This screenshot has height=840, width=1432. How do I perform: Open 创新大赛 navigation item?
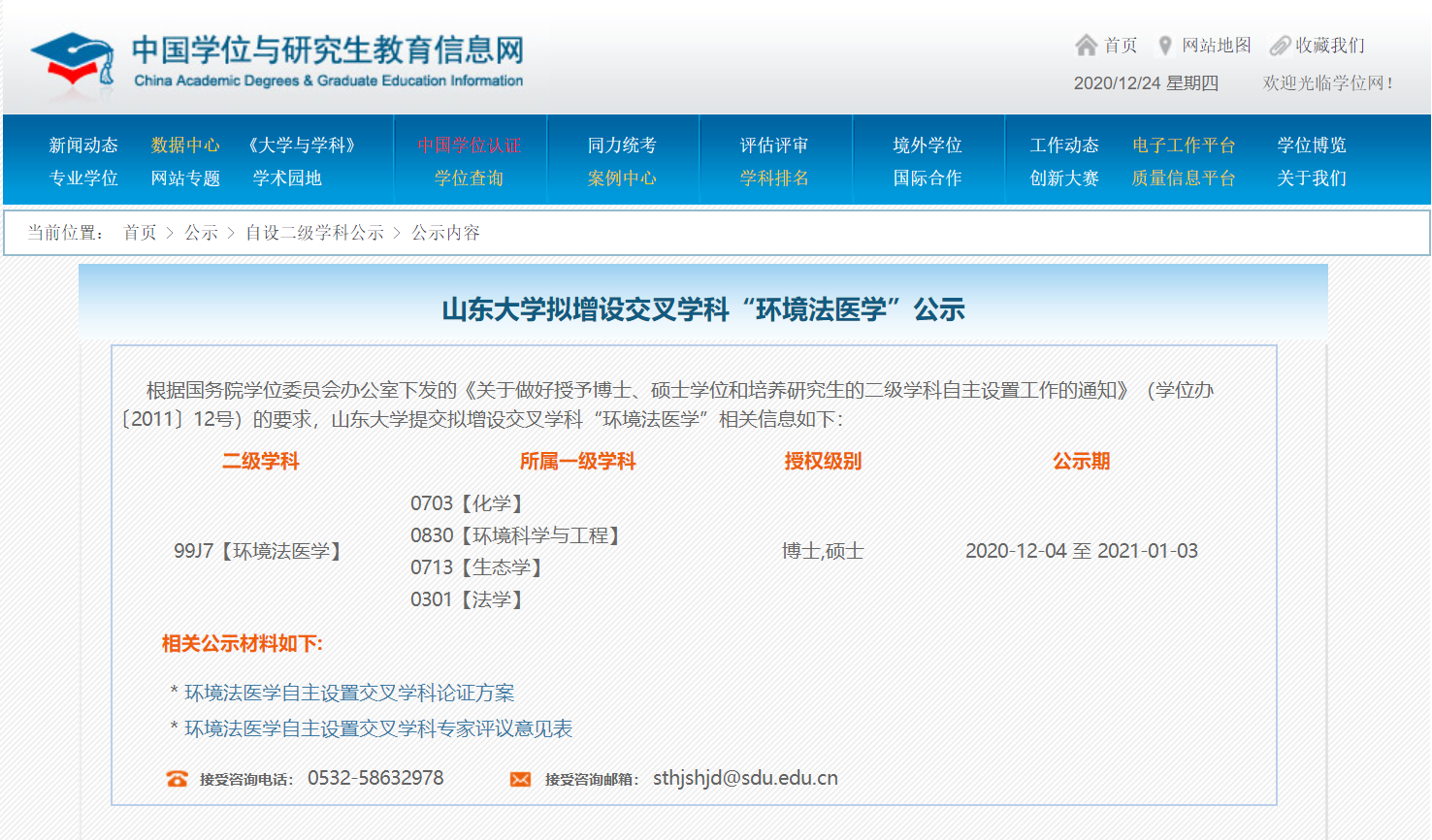1064,178
